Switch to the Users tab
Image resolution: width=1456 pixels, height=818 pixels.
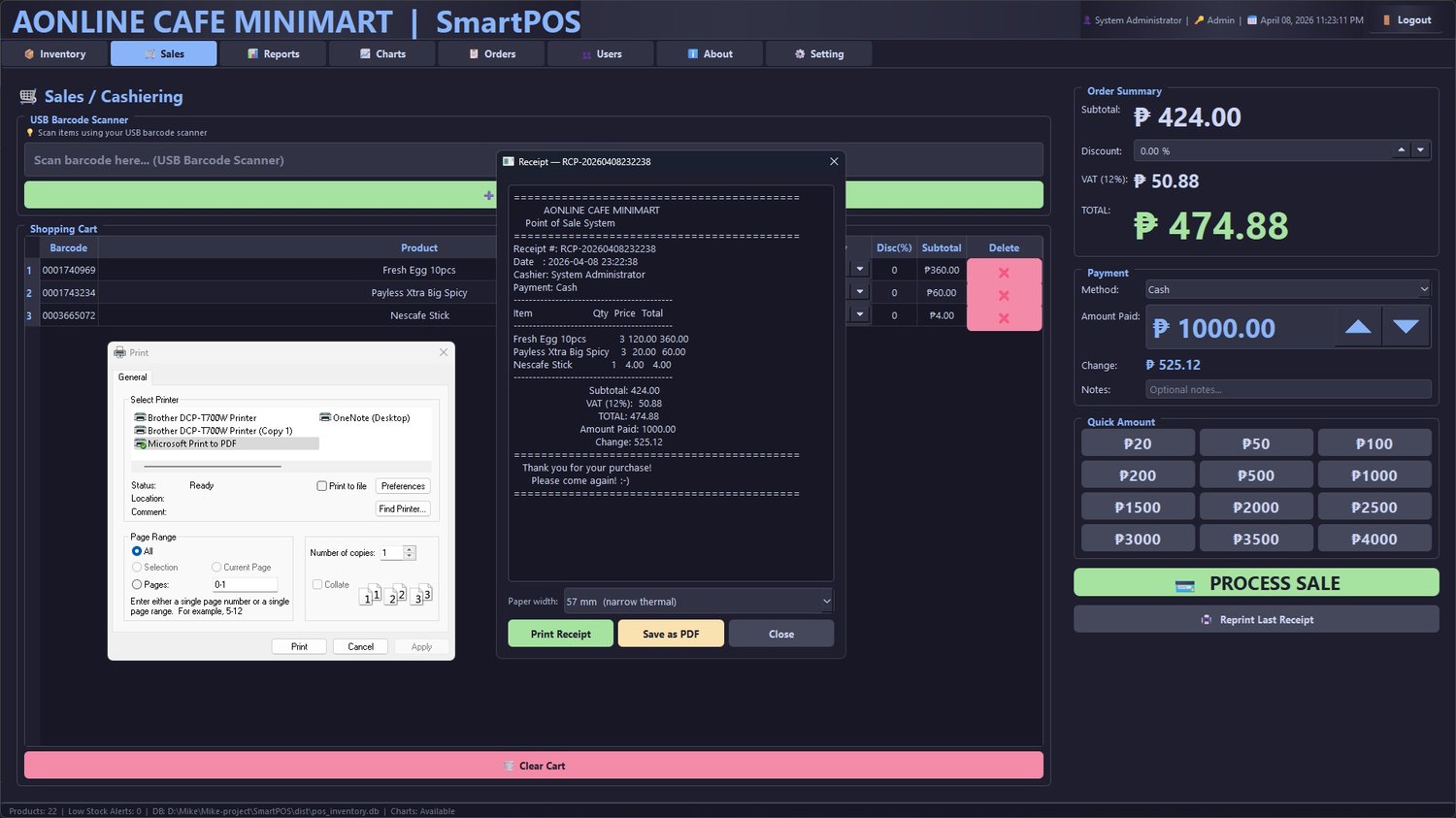[x=601, y=53]
